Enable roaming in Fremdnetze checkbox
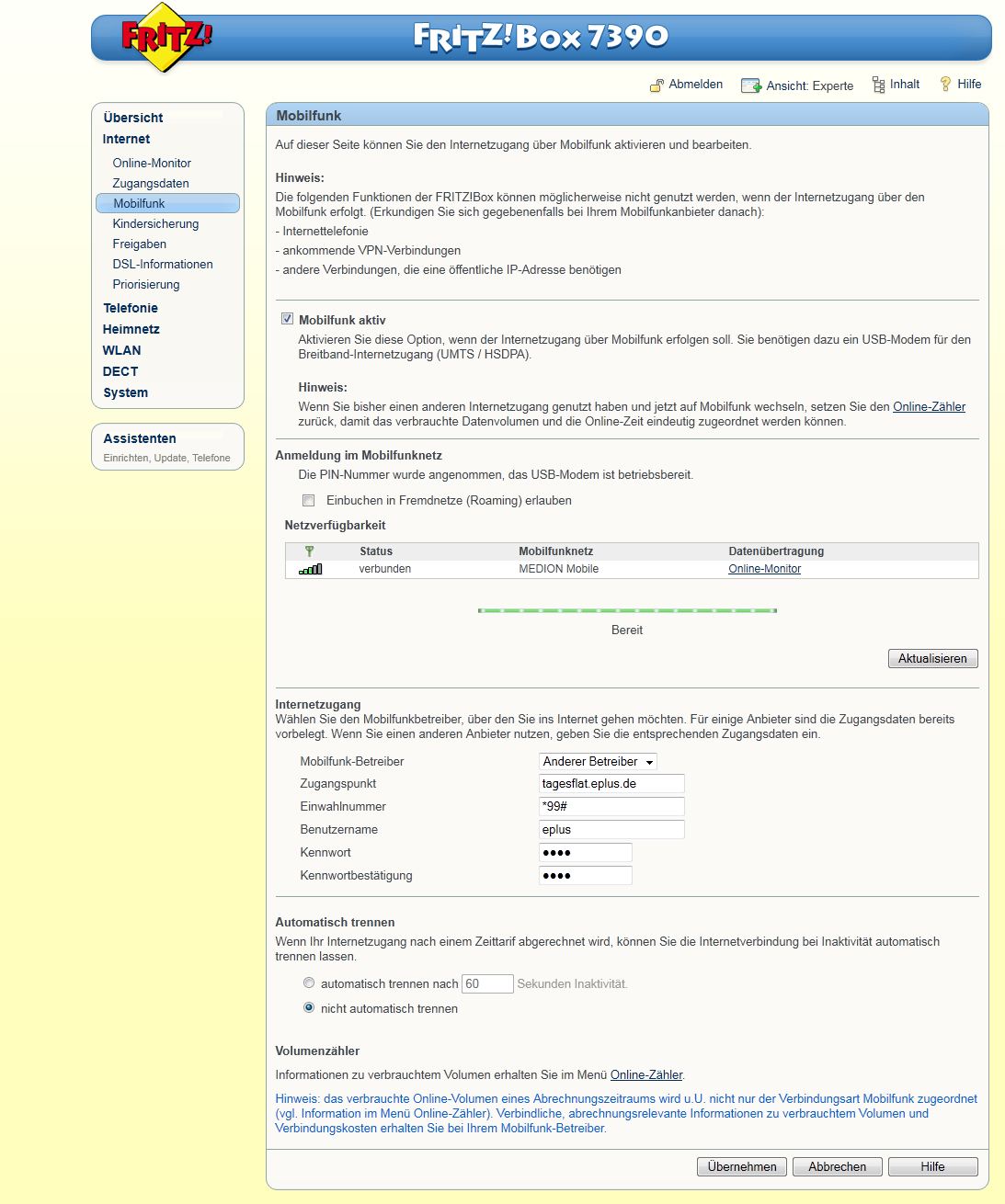The image size is (1005, 1204). [309, 501]
